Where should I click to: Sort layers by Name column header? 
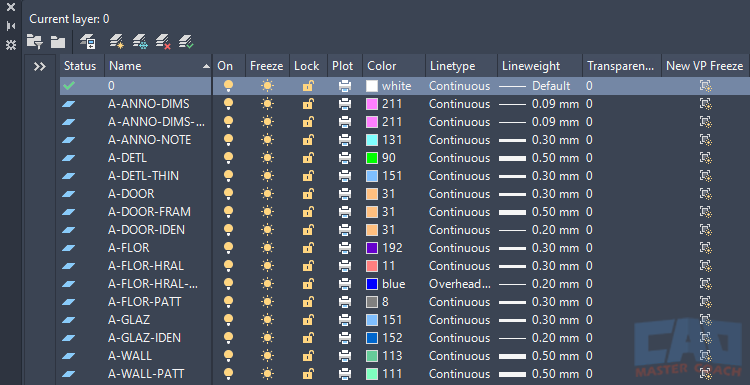pos(158,66)
